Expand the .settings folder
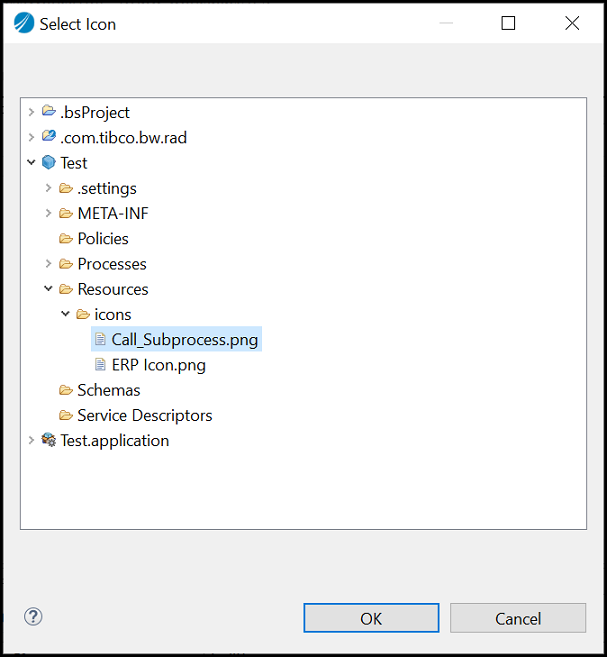 point(49,188)
